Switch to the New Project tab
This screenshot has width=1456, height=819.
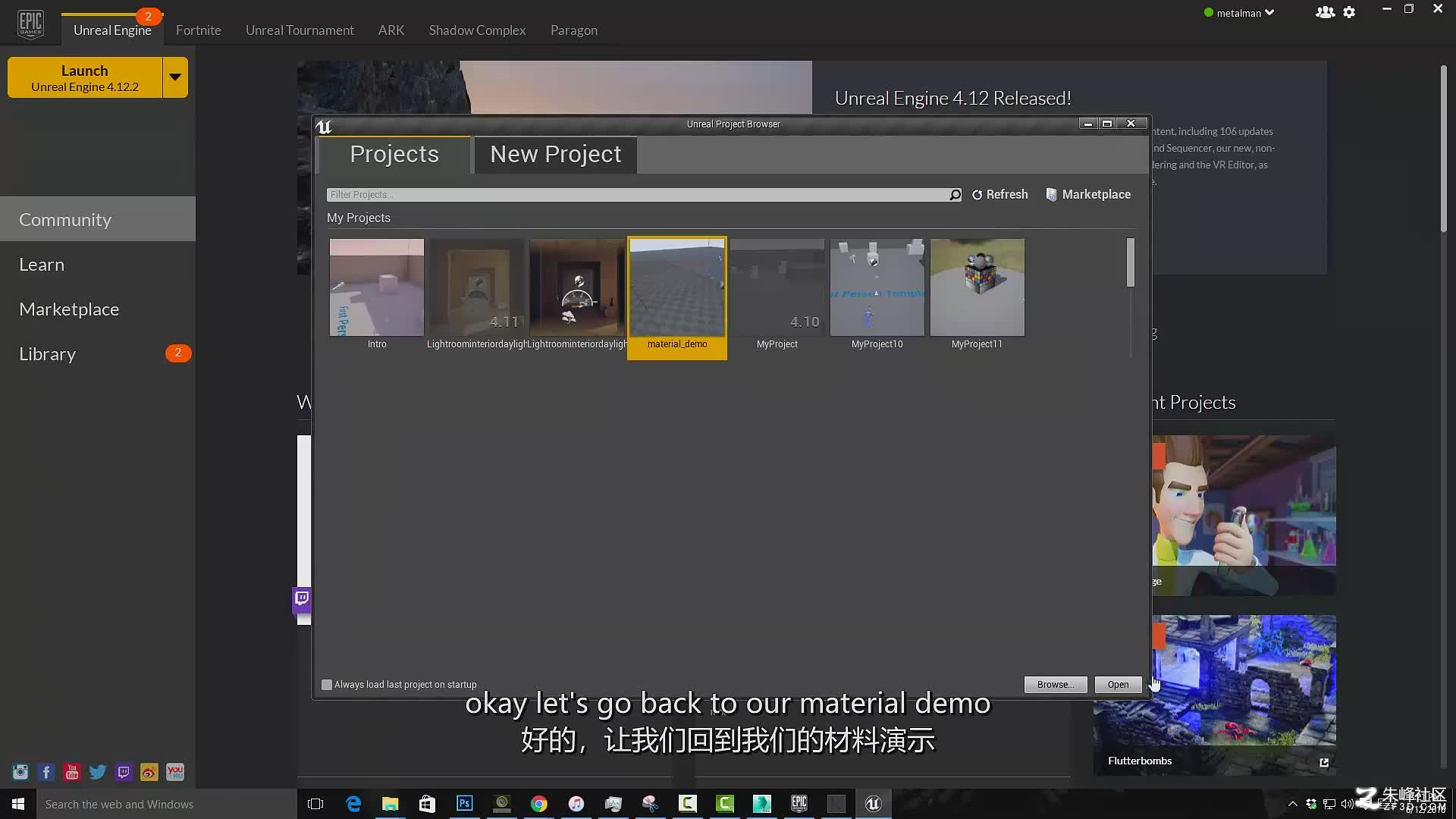click(x=556, y=155)
